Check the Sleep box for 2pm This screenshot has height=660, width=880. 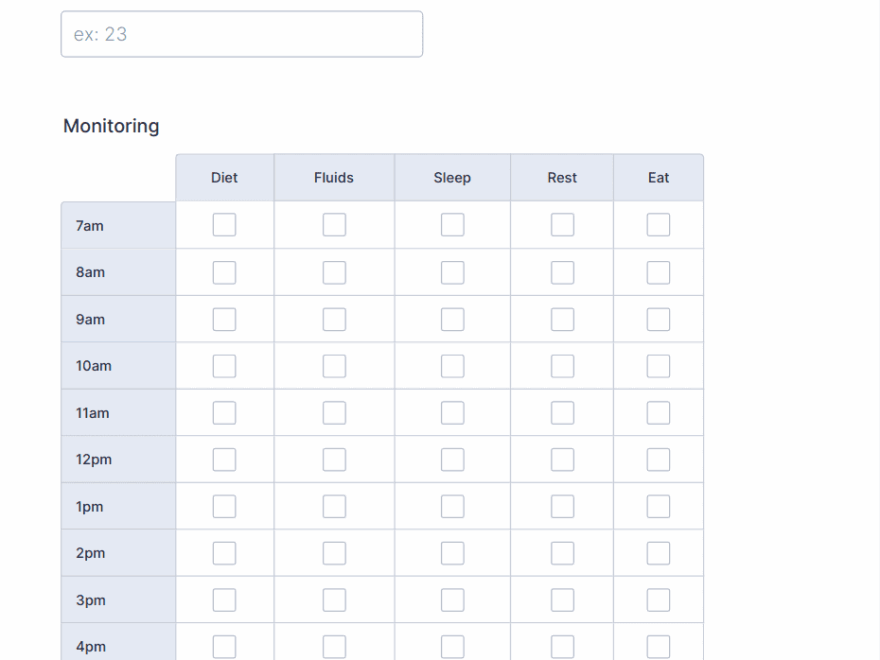coord(452,553)
